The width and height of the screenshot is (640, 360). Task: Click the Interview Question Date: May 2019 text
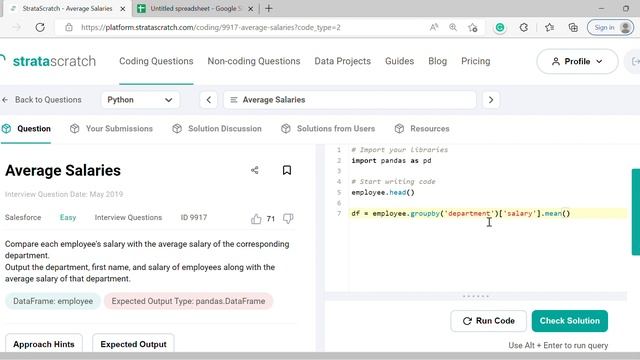pos(64,194)
